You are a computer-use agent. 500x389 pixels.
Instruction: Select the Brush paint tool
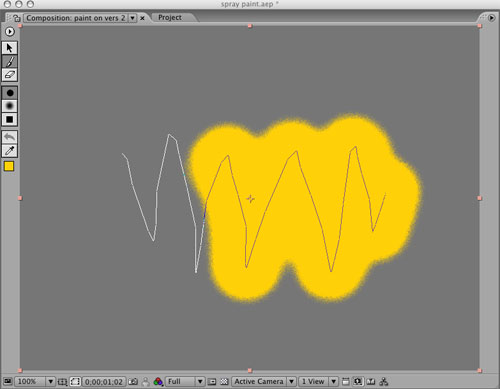point(9,62)
